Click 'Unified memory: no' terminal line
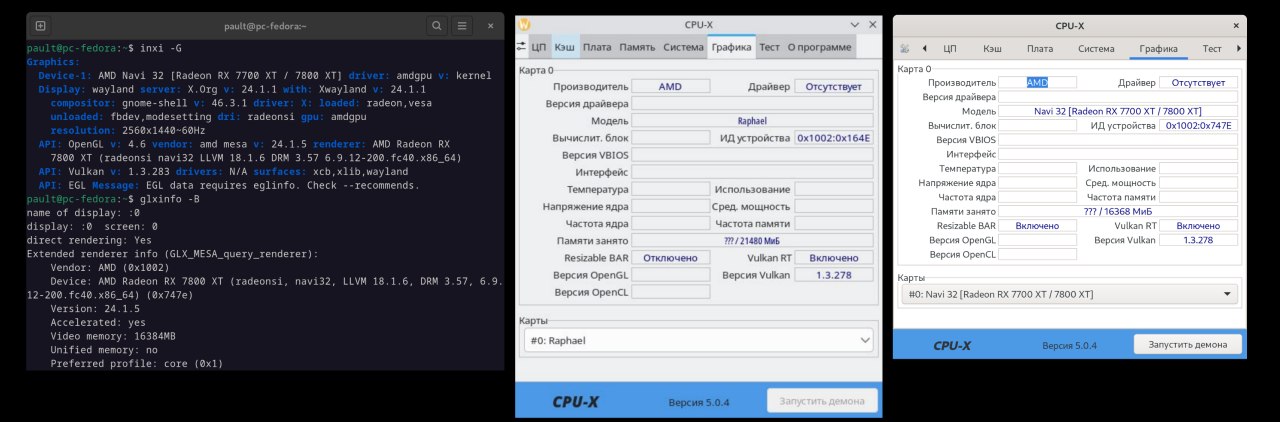 [104, 351]
